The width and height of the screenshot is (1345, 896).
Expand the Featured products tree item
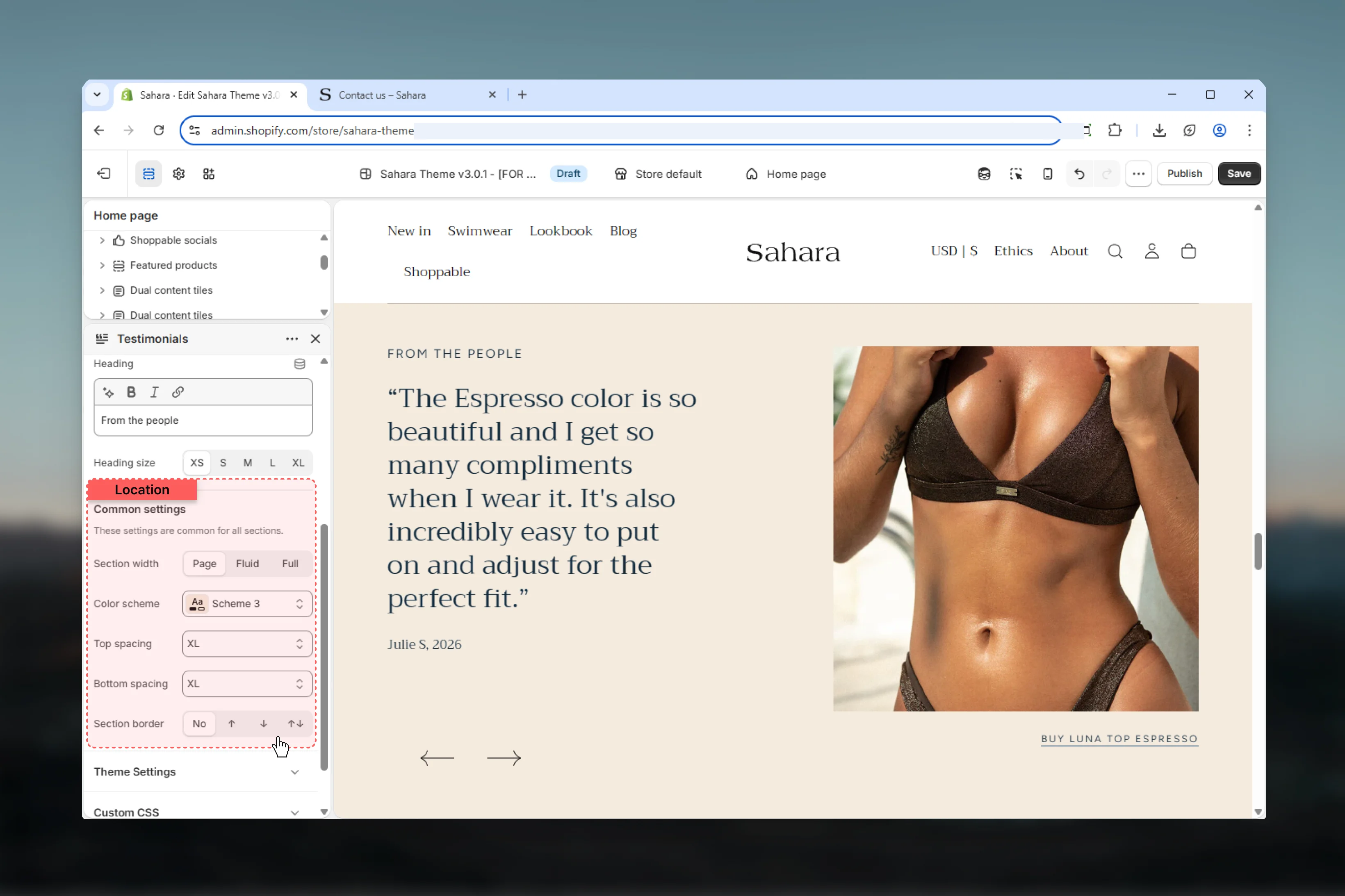pos(103,265)
